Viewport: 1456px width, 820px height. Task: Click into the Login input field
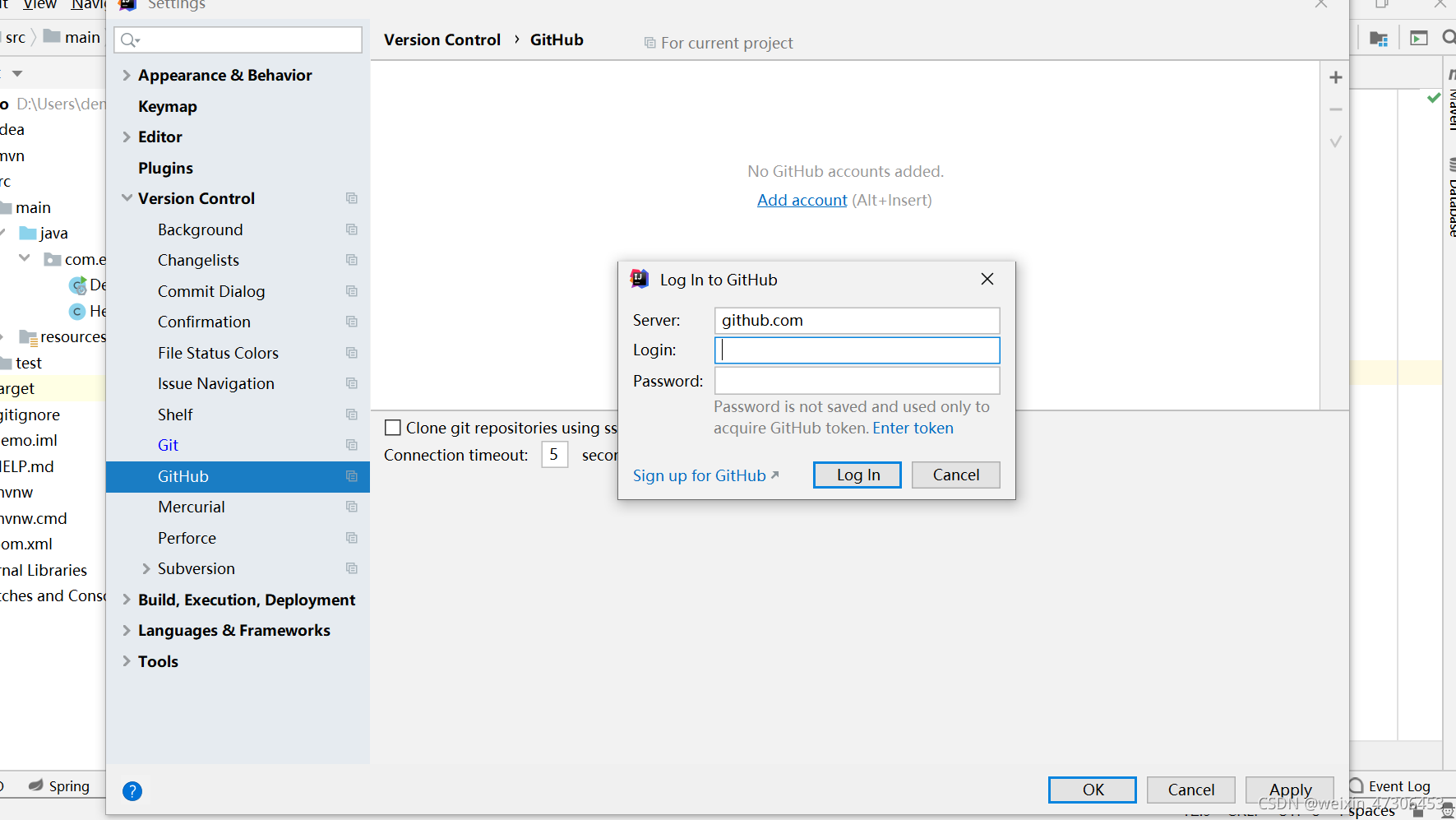[x=857, y=350]
